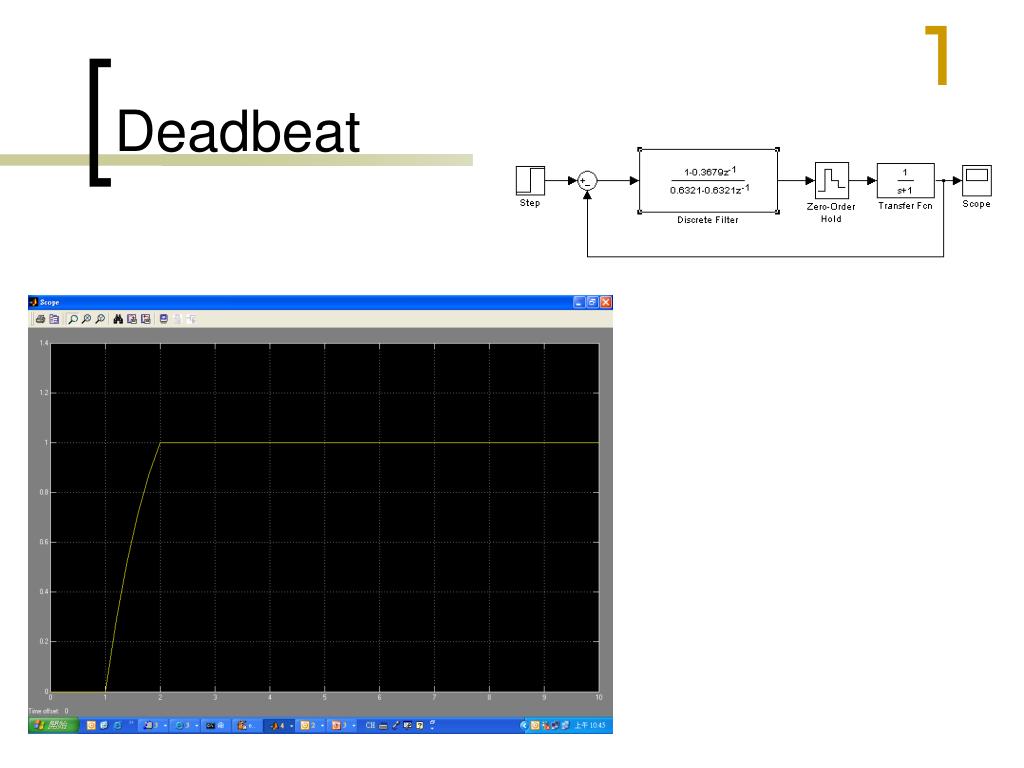
Task: Click the Deadbeat slide title
Action: 238,131
